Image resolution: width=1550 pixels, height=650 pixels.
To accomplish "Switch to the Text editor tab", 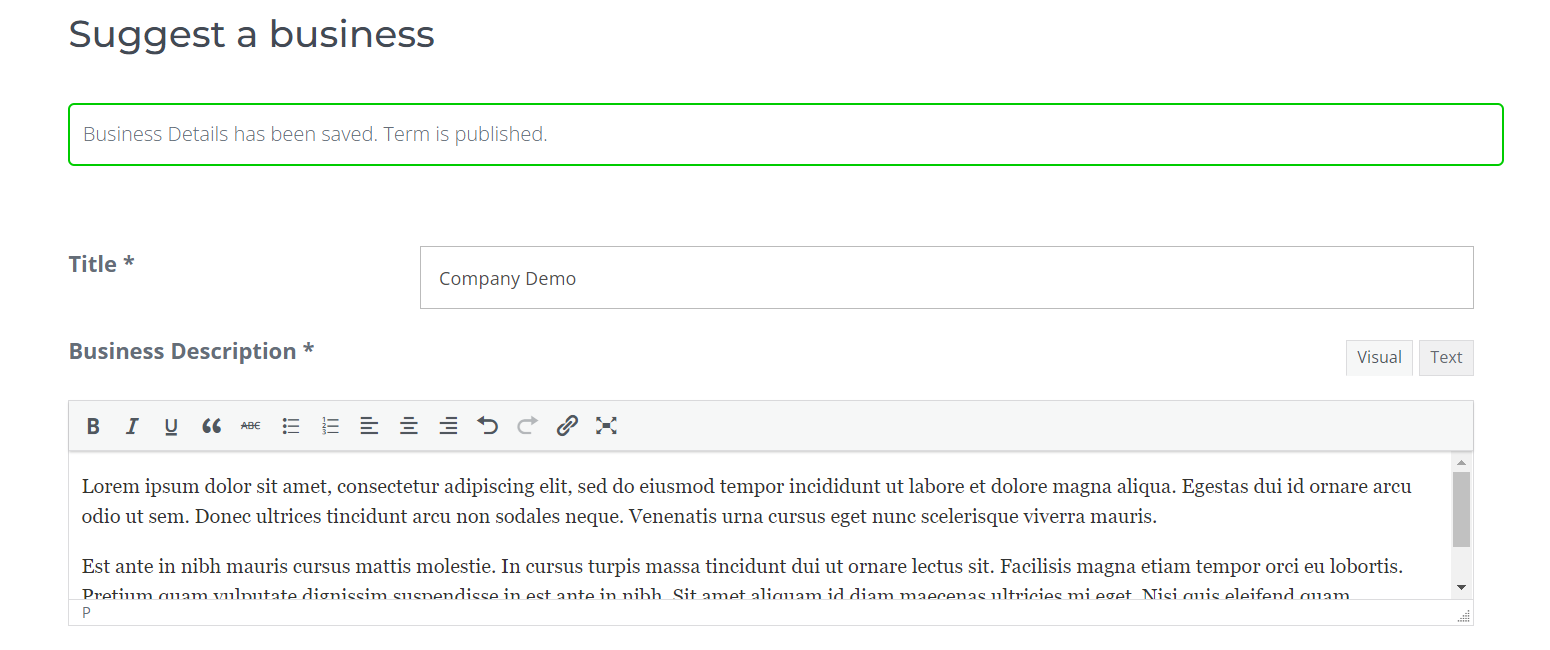I will [1445, 358].
